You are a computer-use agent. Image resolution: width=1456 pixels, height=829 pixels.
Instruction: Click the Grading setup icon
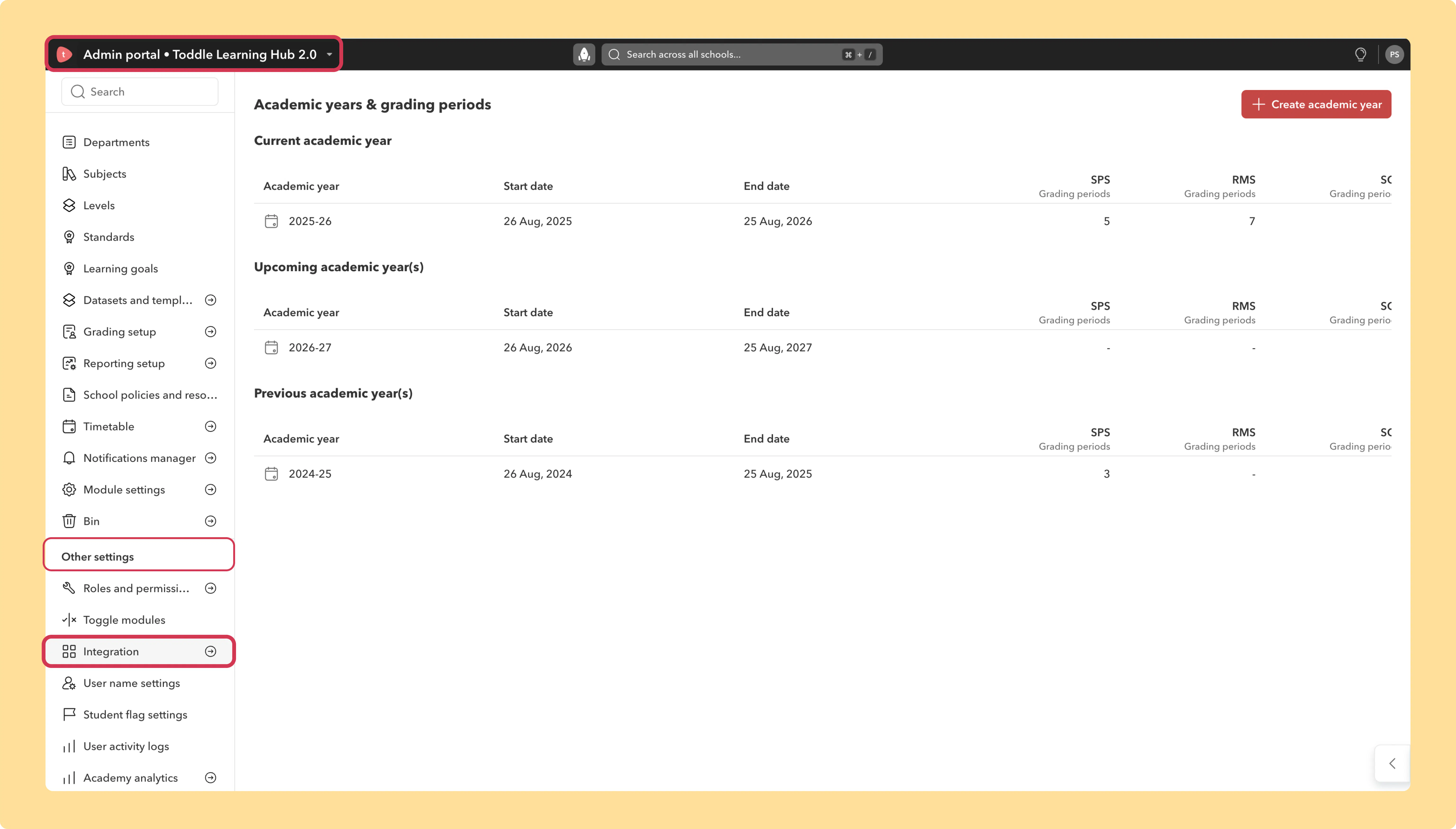tap(69, 331)
